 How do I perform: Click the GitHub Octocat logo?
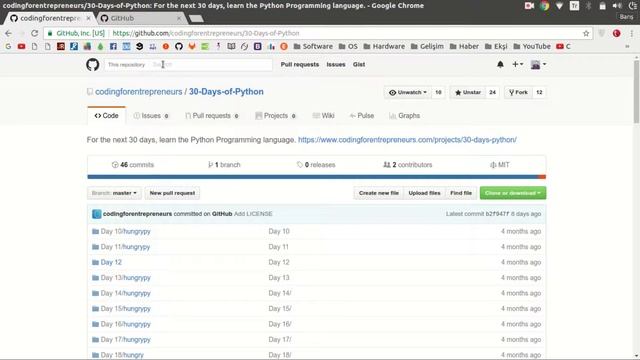pos(93,64)
